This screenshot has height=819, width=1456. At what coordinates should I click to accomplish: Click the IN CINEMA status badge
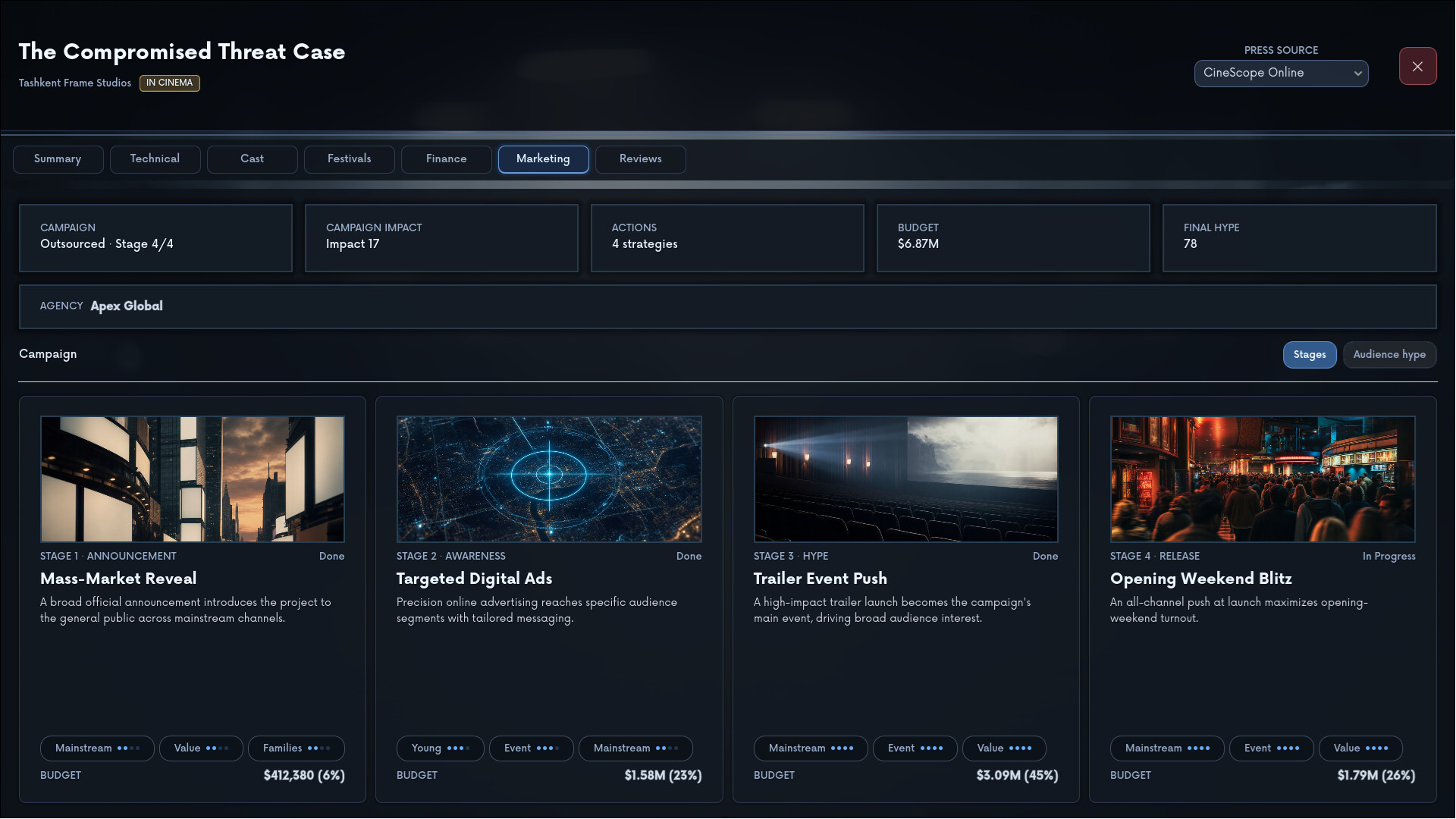pos(170,83)
